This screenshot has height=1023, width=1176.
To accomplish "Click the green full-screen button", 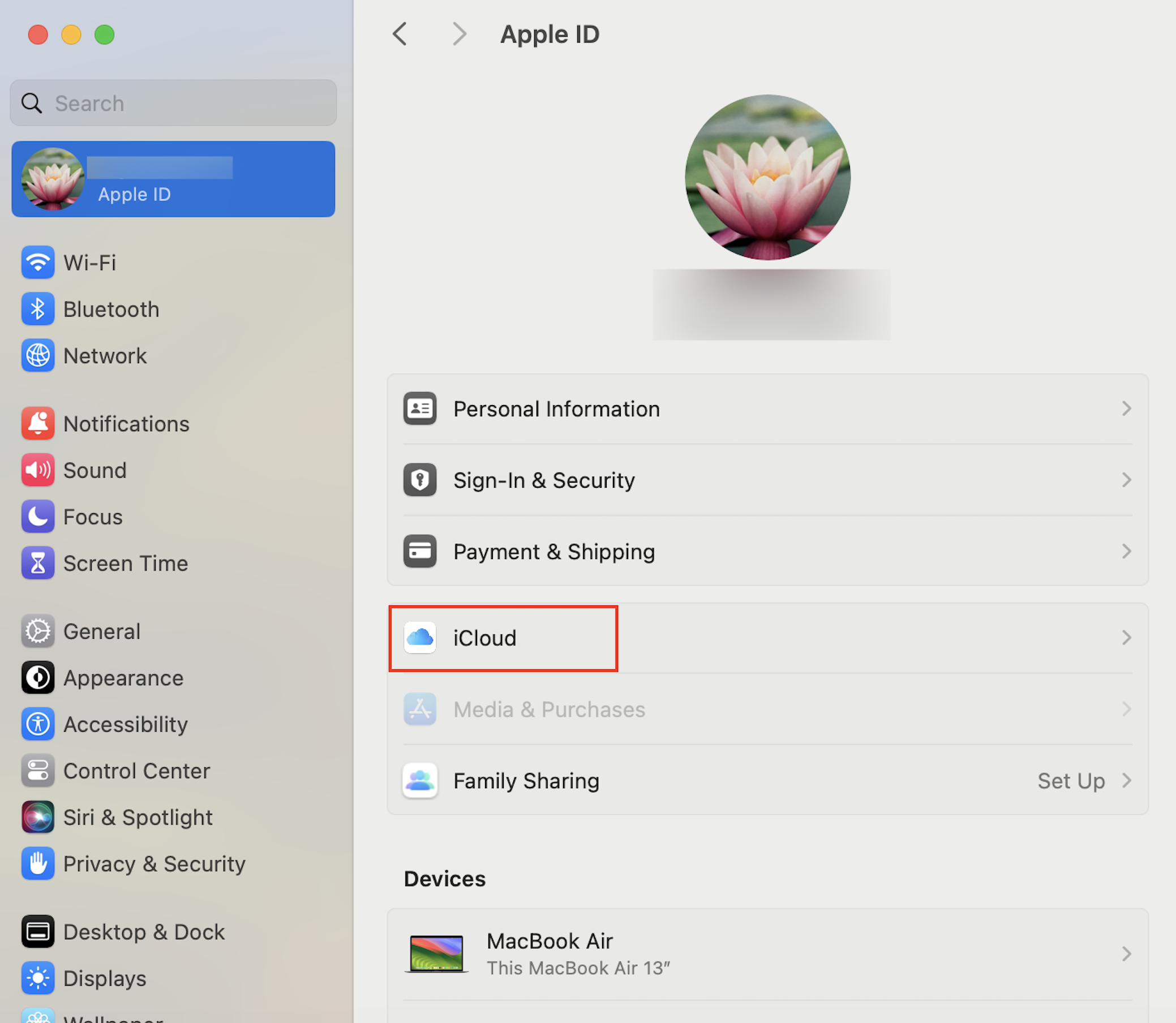I will tap(105, 35).
